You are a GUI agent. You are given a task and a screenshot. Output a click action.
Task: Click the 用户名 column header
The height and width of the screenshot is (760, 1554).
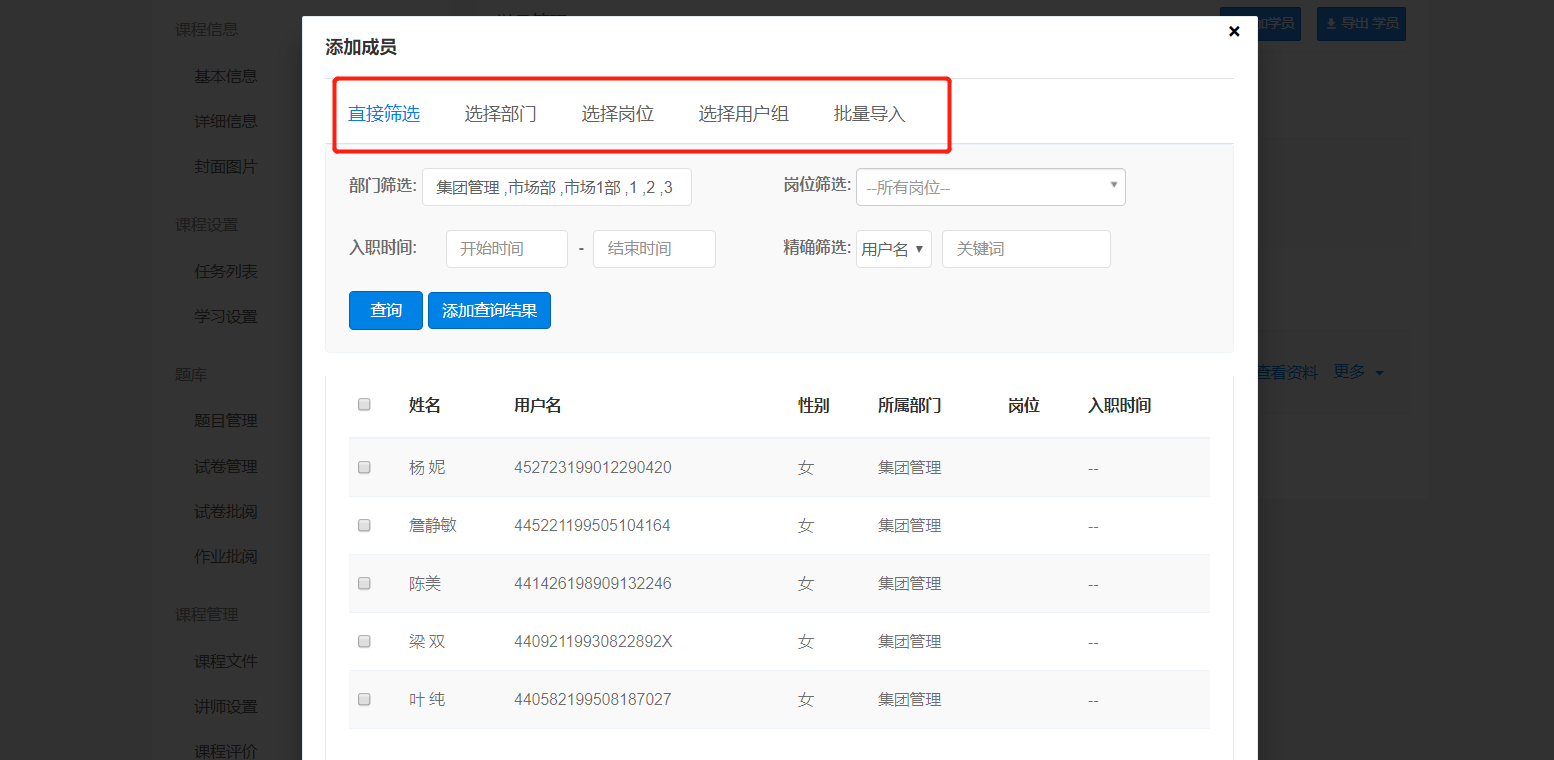pyautogui.click(x=538, y=405)
